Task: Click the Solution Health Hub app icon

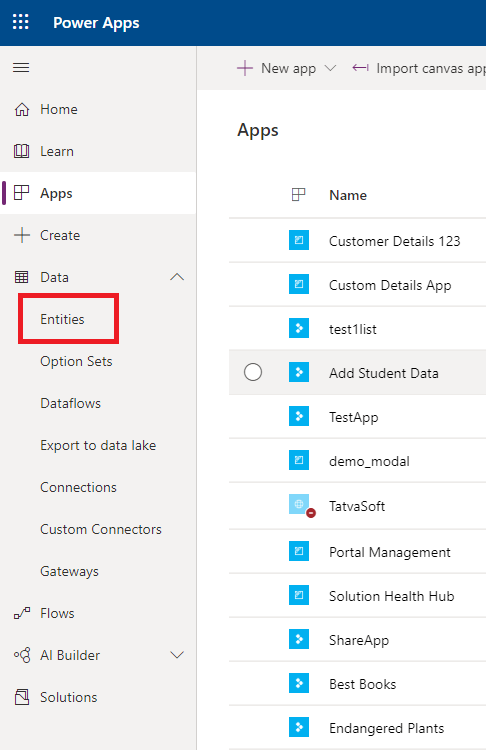Action: 299,595
